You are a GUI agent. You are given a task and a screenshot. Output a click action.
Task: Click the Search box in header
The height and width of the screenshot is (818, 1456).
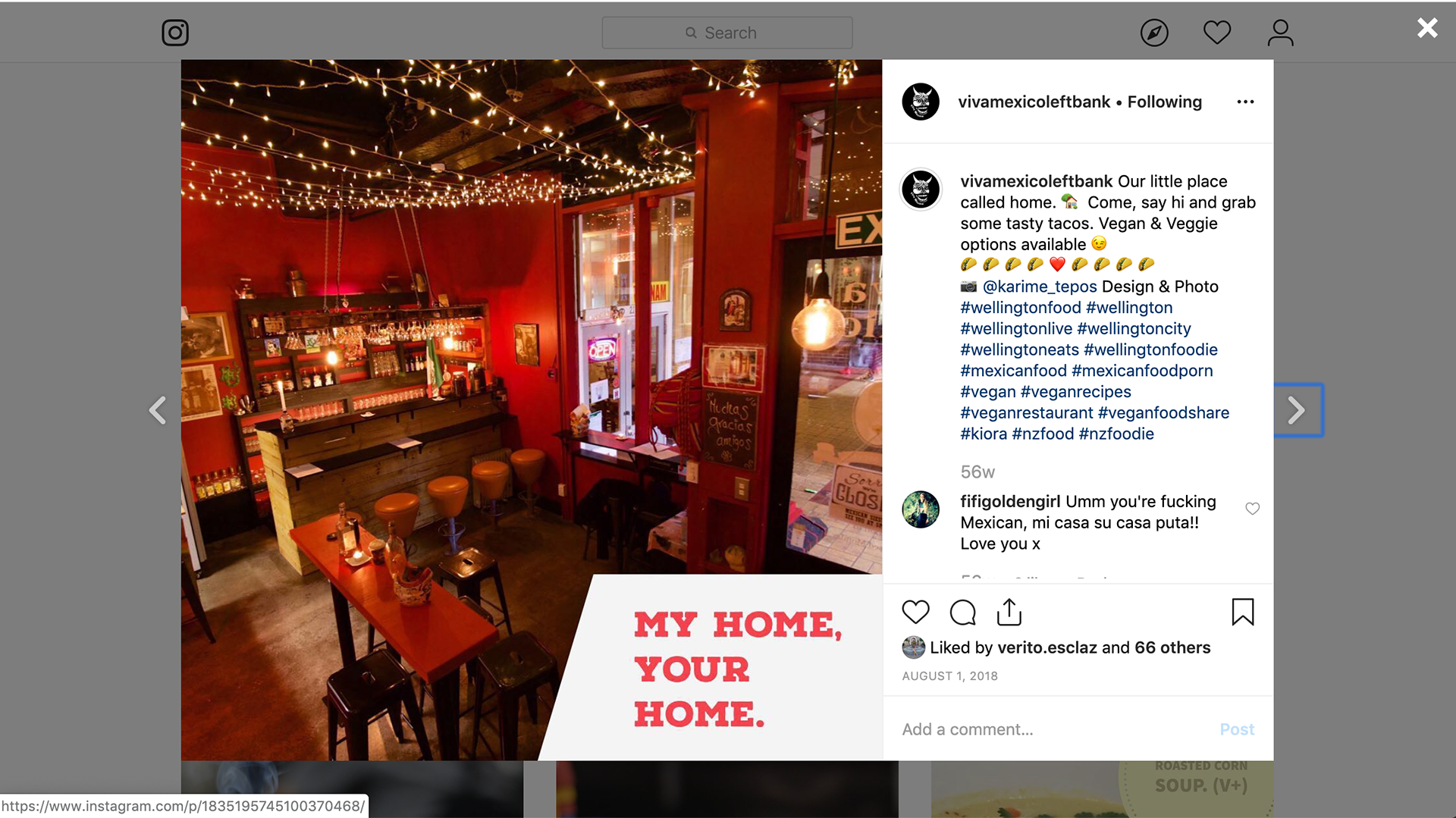[727, 33]
